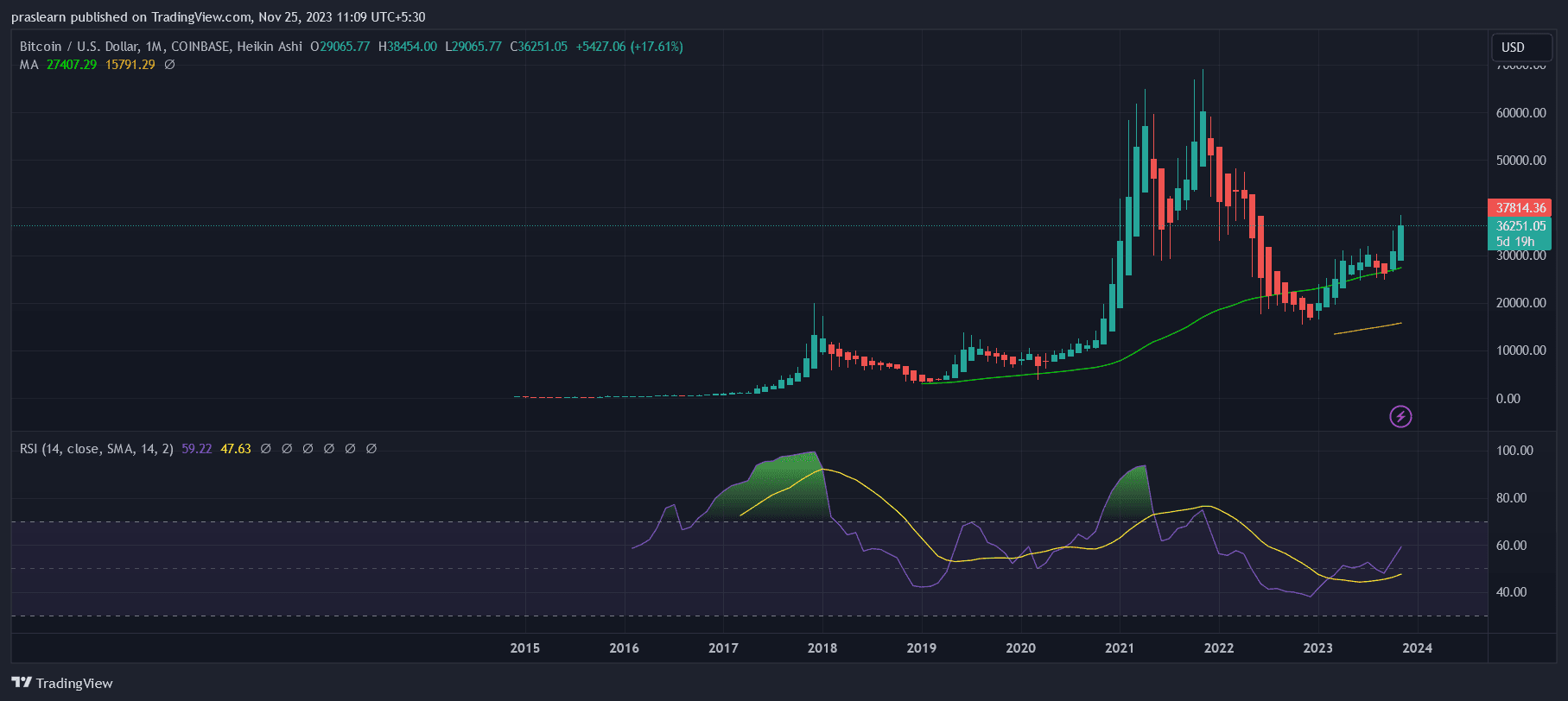Click the orange MA value 15791.29
This screenshot has width=1568, height=701.
[x=130, y=65]
